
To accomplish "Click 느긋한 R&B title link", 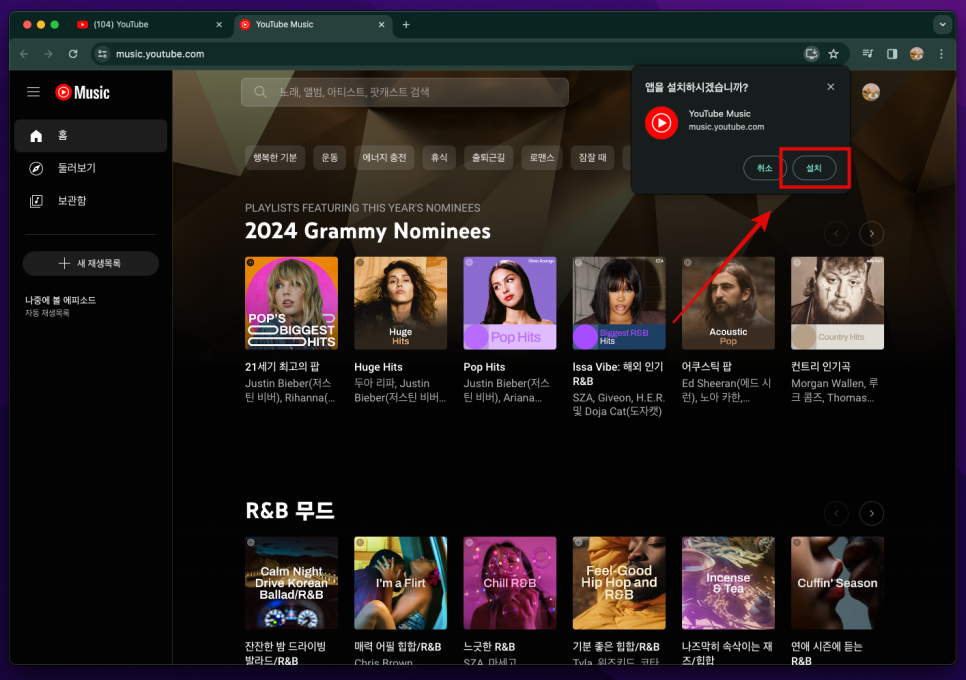I will 489,647.
